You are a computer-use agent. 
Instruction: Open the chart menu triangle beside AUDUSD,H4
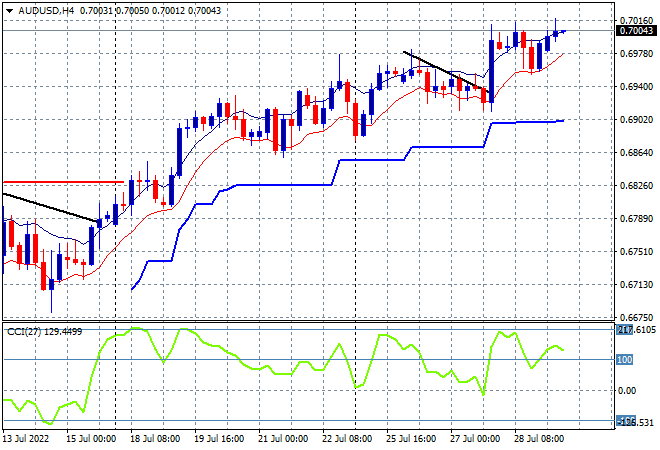tap(9, 11)
